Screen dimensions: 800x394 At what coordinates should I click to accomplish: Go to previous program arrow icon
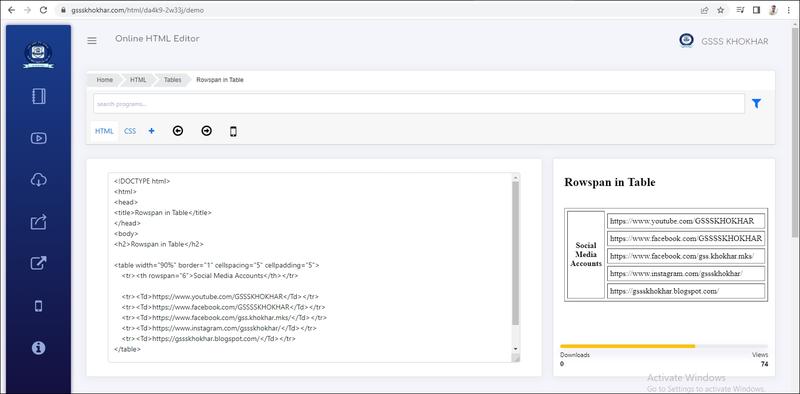pos(178,131)
